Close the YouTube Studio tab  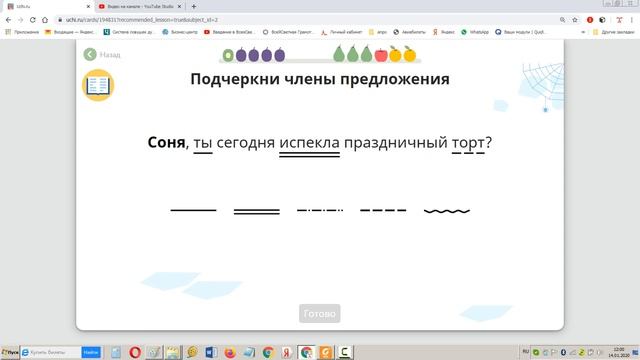click(179, 7)
